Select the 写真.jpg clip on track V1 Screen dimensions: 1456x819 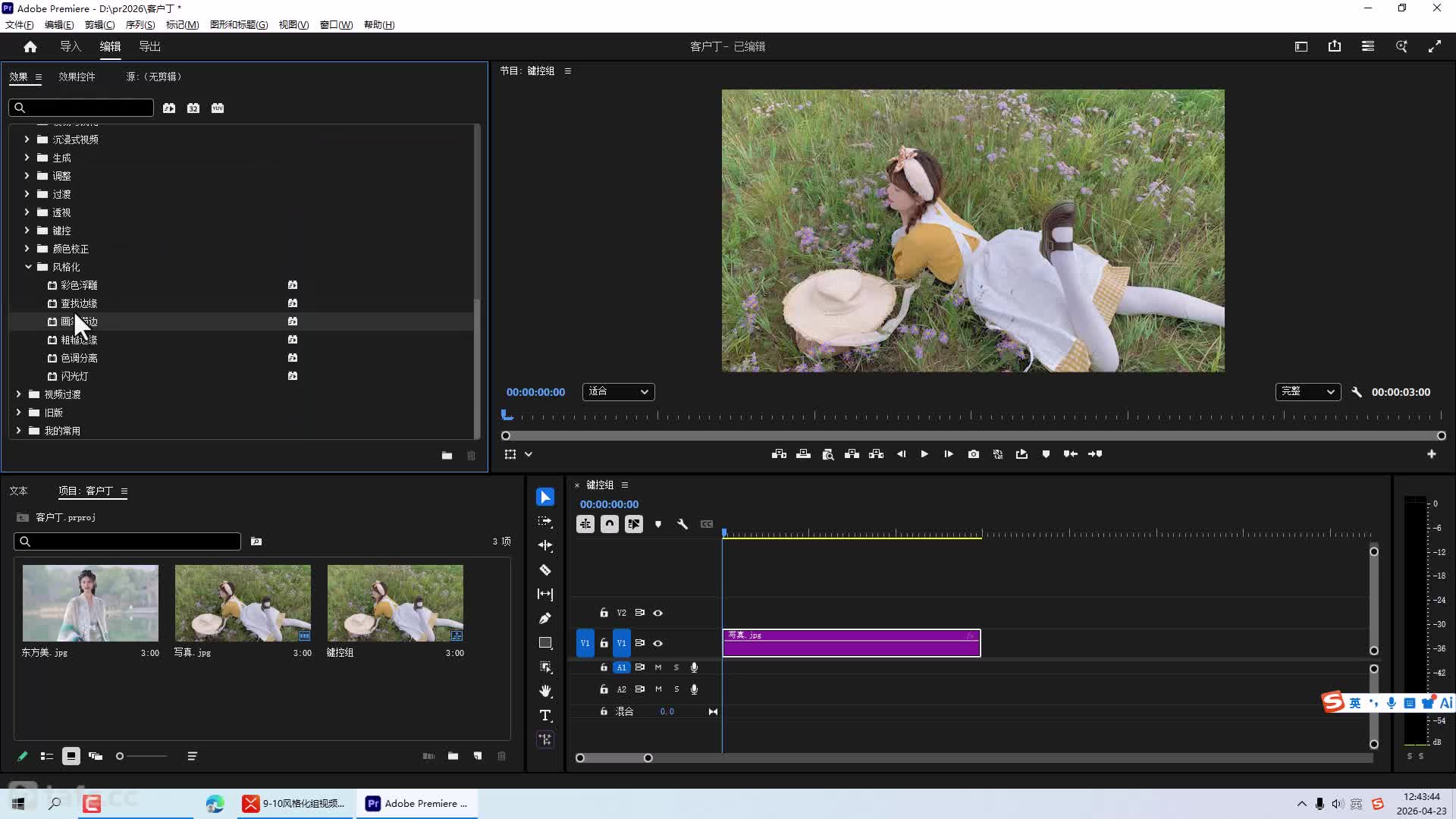[x=852, y=643]
